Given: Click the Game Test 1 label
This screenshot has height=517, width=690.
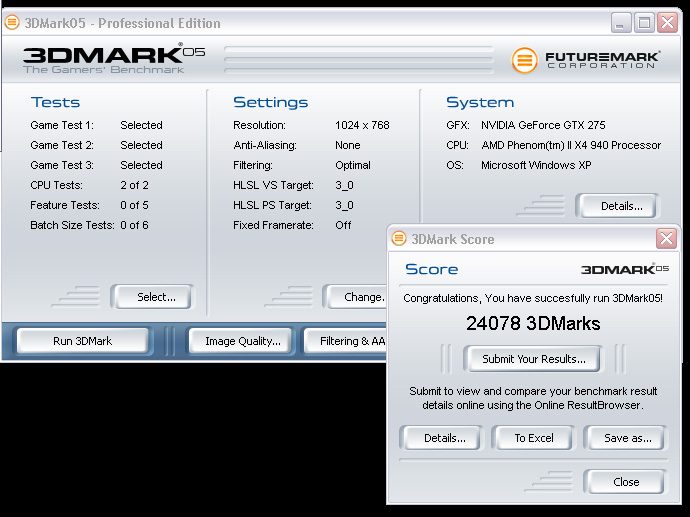Looking at the screenshot, I should point(62,125).
